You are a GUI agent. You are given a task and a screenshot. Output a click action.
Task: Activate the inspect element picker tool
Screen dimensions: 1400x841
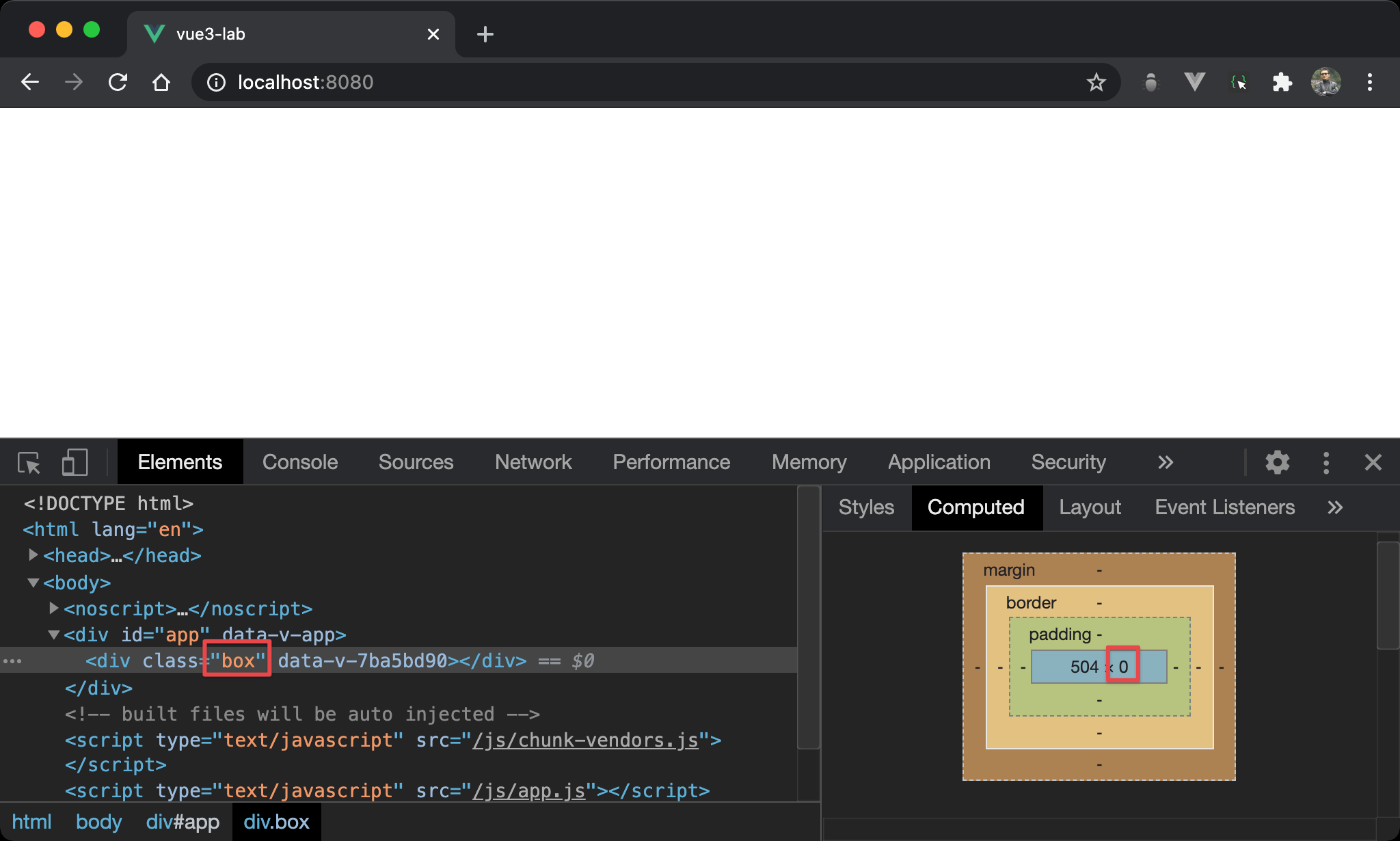coord(29,463)
